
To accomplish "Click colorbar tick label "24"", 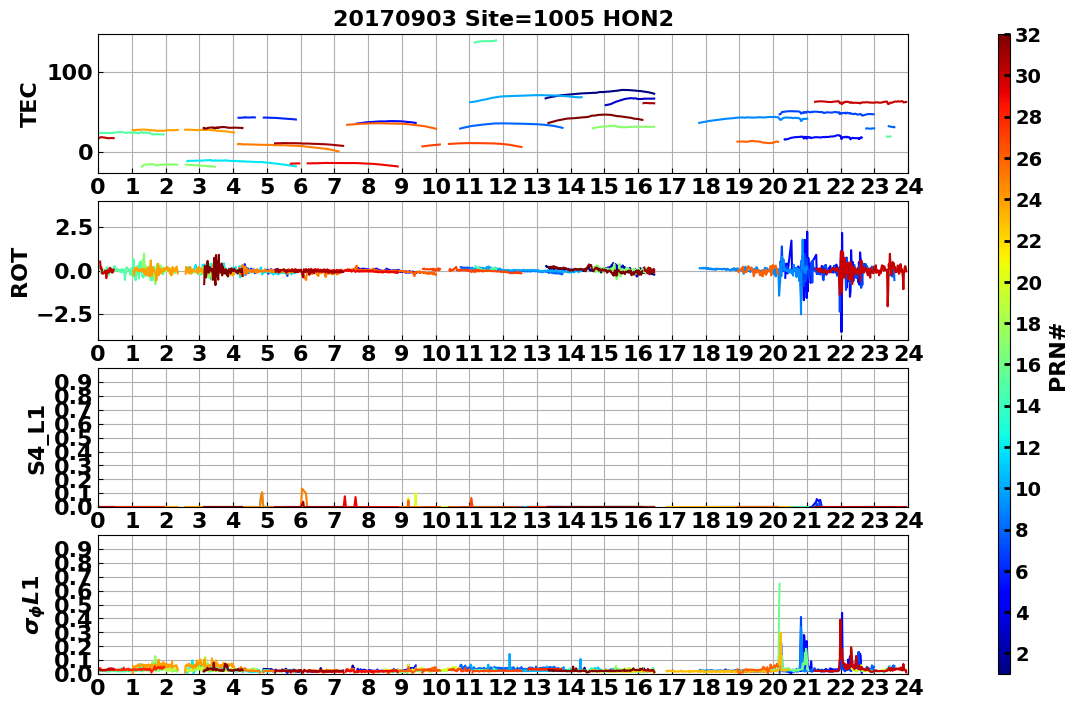I will [x=1027, y=200].
